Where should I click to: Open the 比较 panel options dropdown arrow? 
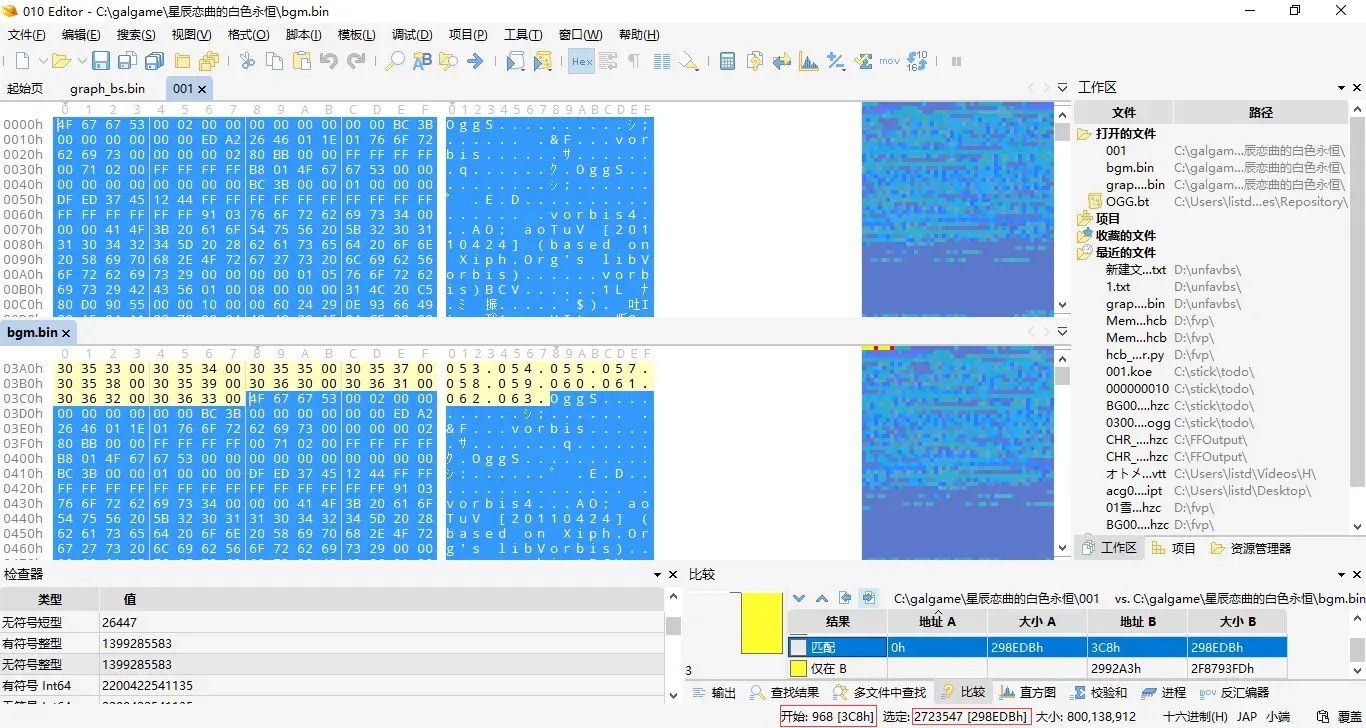pos(1342,575)
